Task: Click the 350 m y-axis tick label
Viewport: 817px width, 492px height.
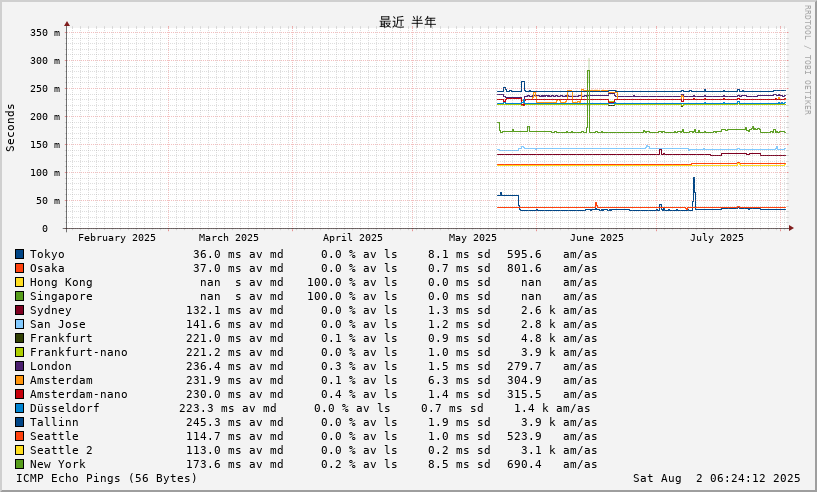Action: tap(45, 33)
